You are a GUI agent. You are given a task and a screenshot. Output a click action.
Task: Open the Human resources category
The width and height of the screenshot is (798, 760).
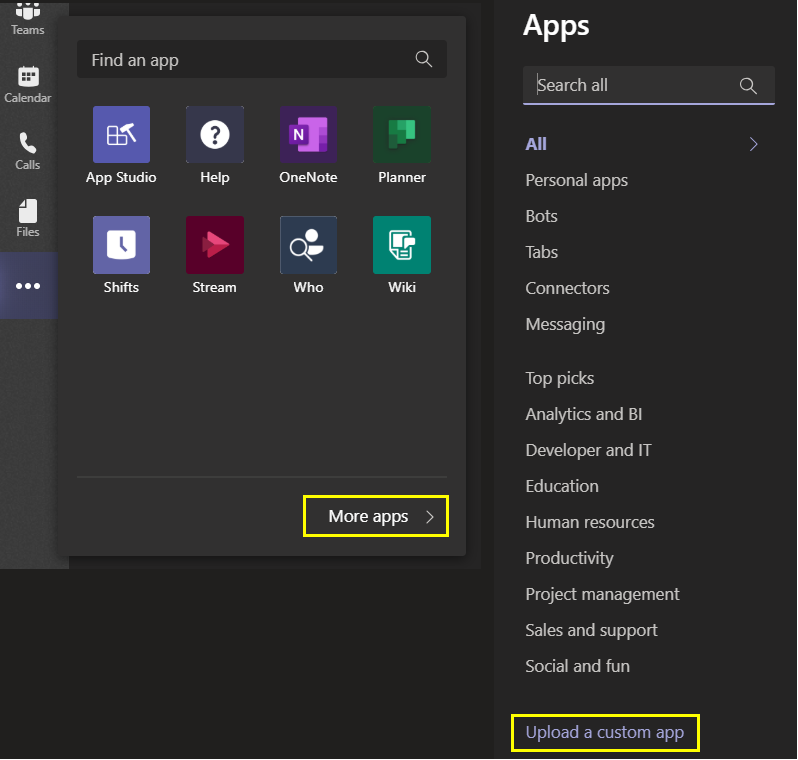pyautogui.click(x=590, y=522)
